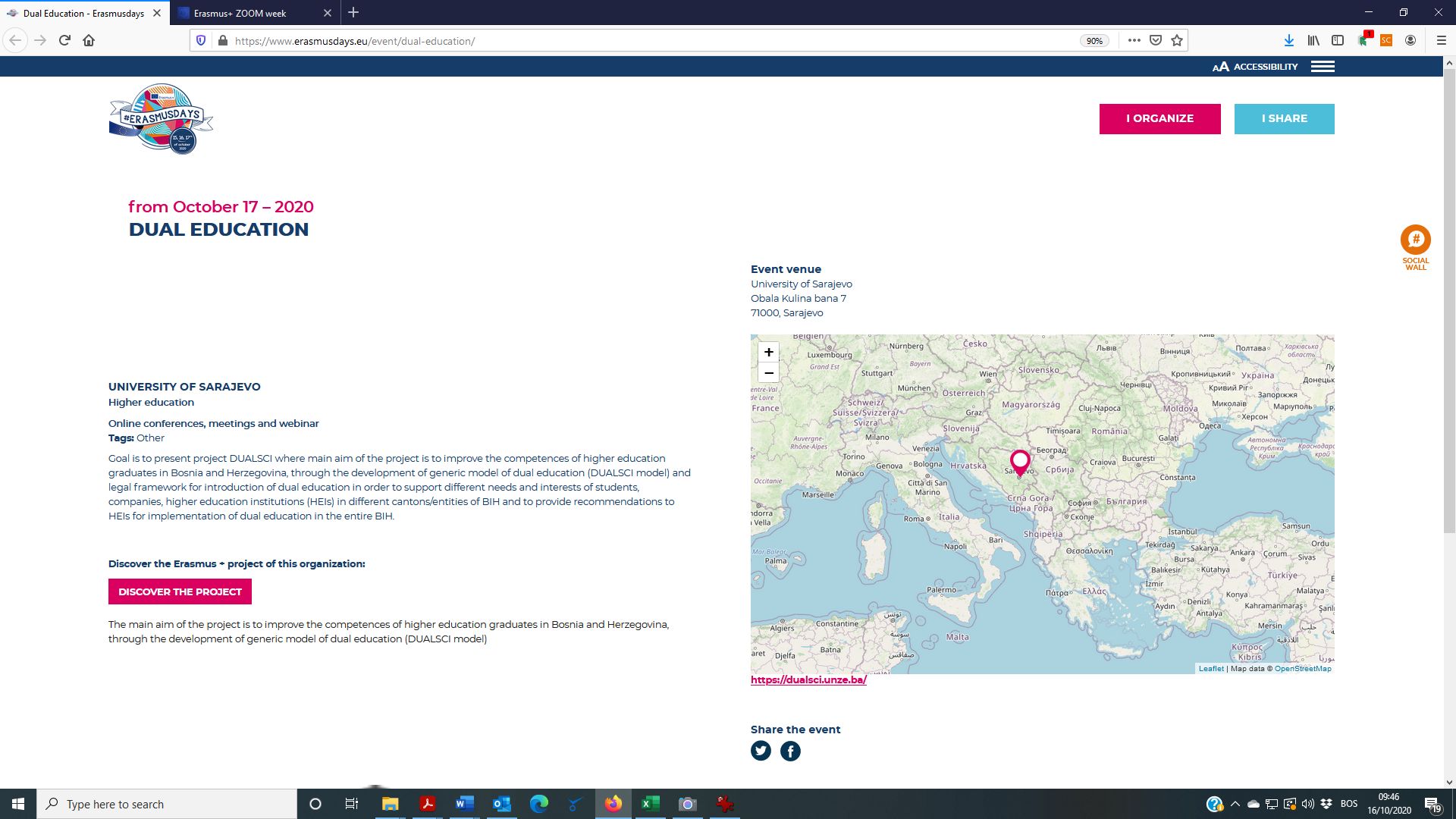Viewport: 1456px width, 819px height.
Task: Click the #ERASMUSDAYS logo
Action: [x=161, y=119]
